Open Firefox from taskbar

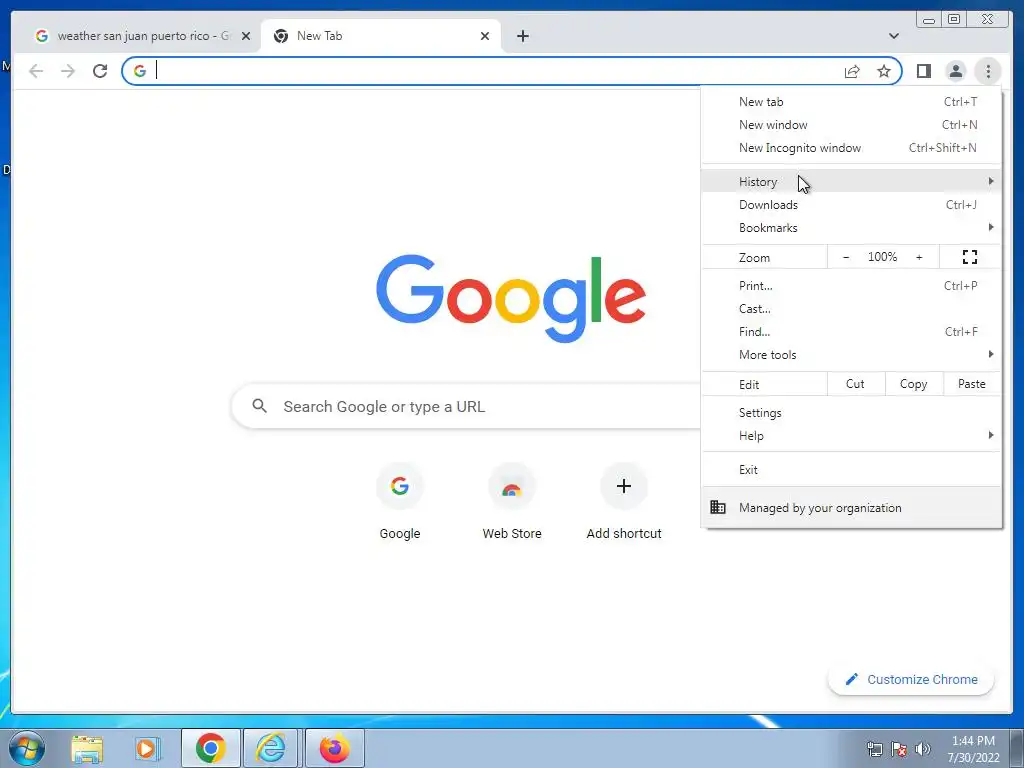coord(334,748)
